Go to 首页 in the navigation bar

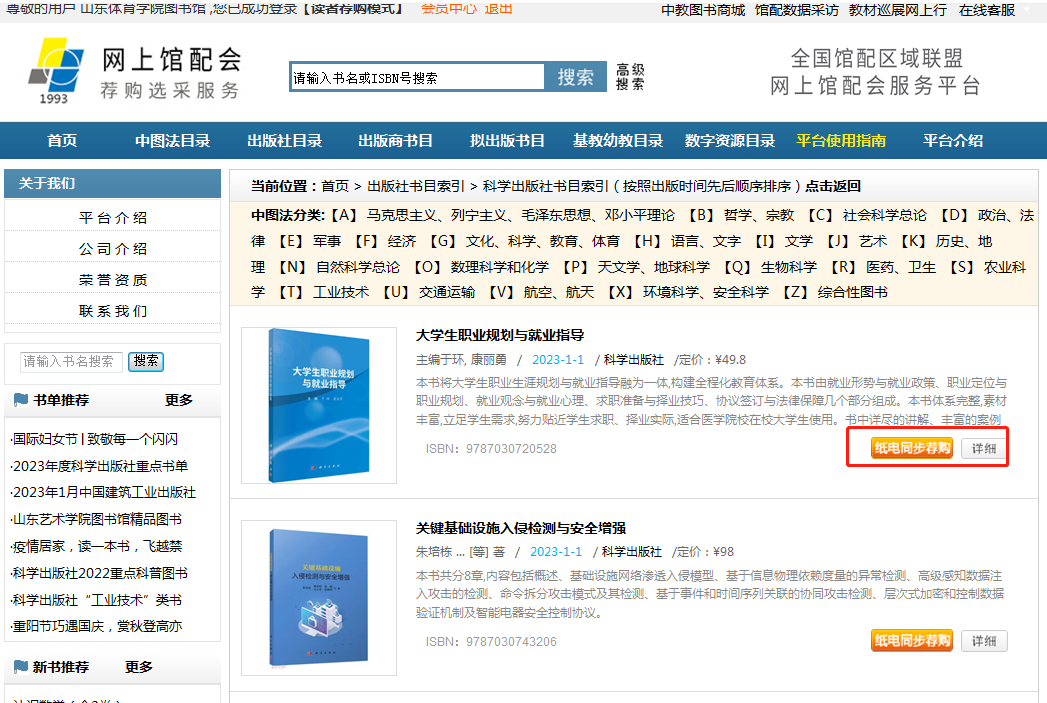click(x=62, y=141)
